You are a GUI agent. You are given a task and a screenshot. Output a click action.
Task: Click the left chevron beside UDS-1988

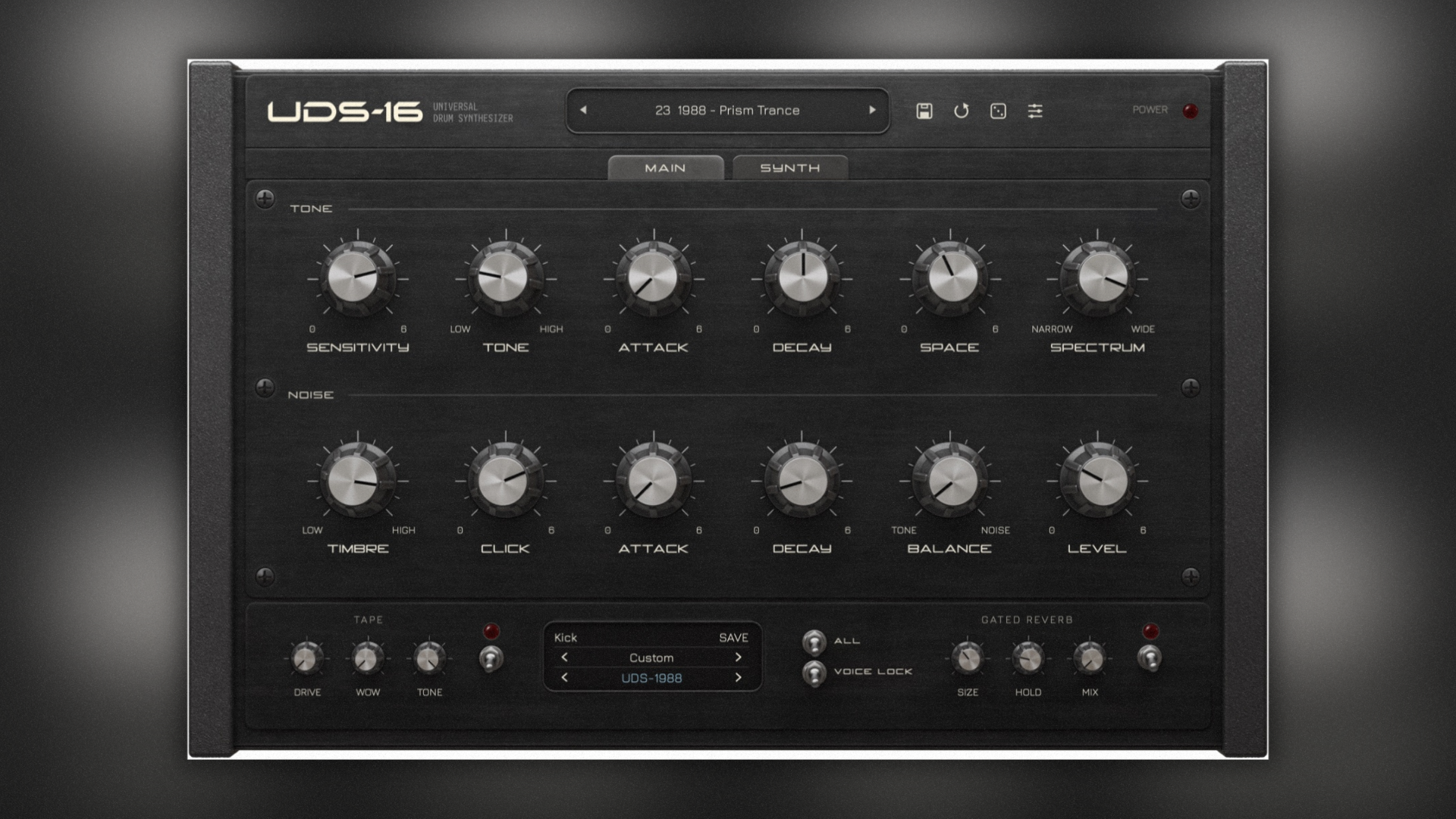[564, 678]
